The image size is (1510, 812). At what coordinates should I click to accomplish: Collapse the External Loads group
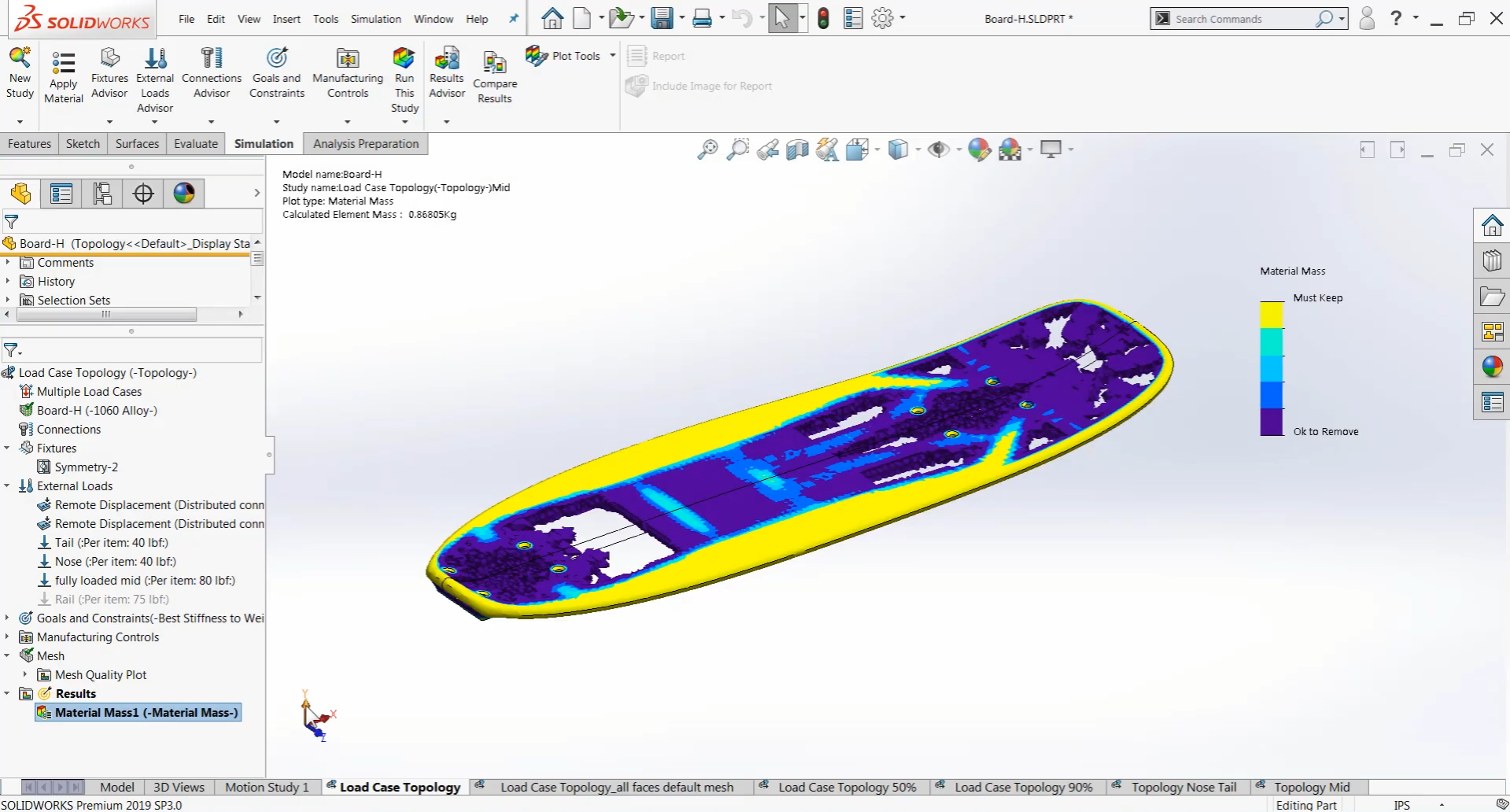click(6, 485)
